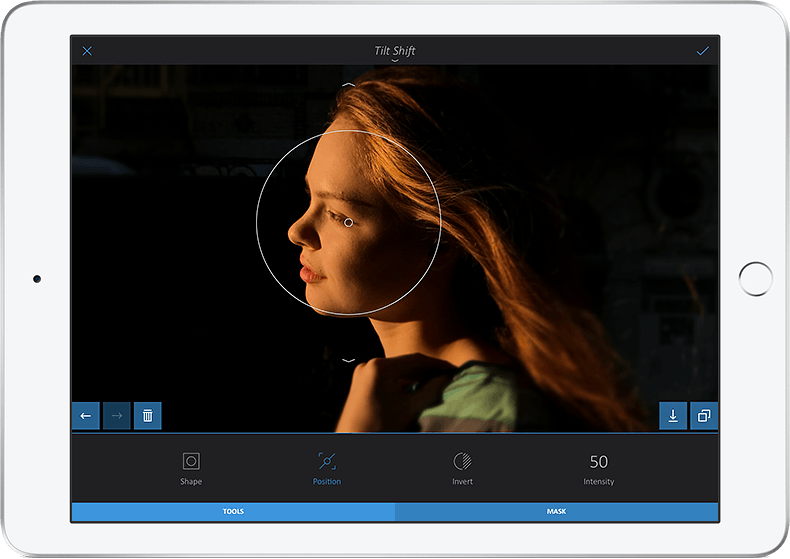Toggle the Invert option
The width and height of the screenshot is (790, 559).
pos(463,468)
